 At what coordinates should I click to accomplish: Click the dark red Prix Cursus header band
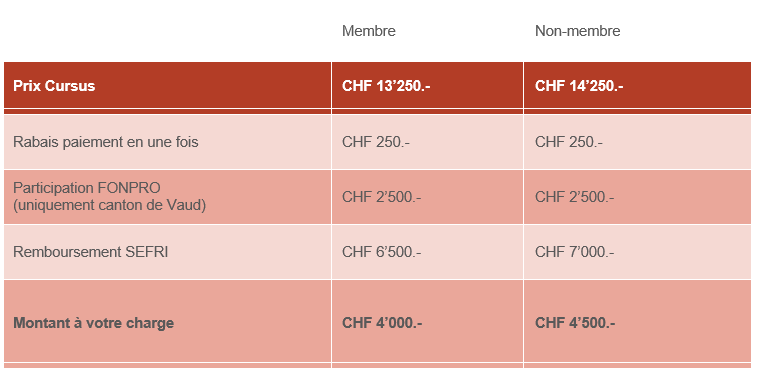click(x=377, y=85)
